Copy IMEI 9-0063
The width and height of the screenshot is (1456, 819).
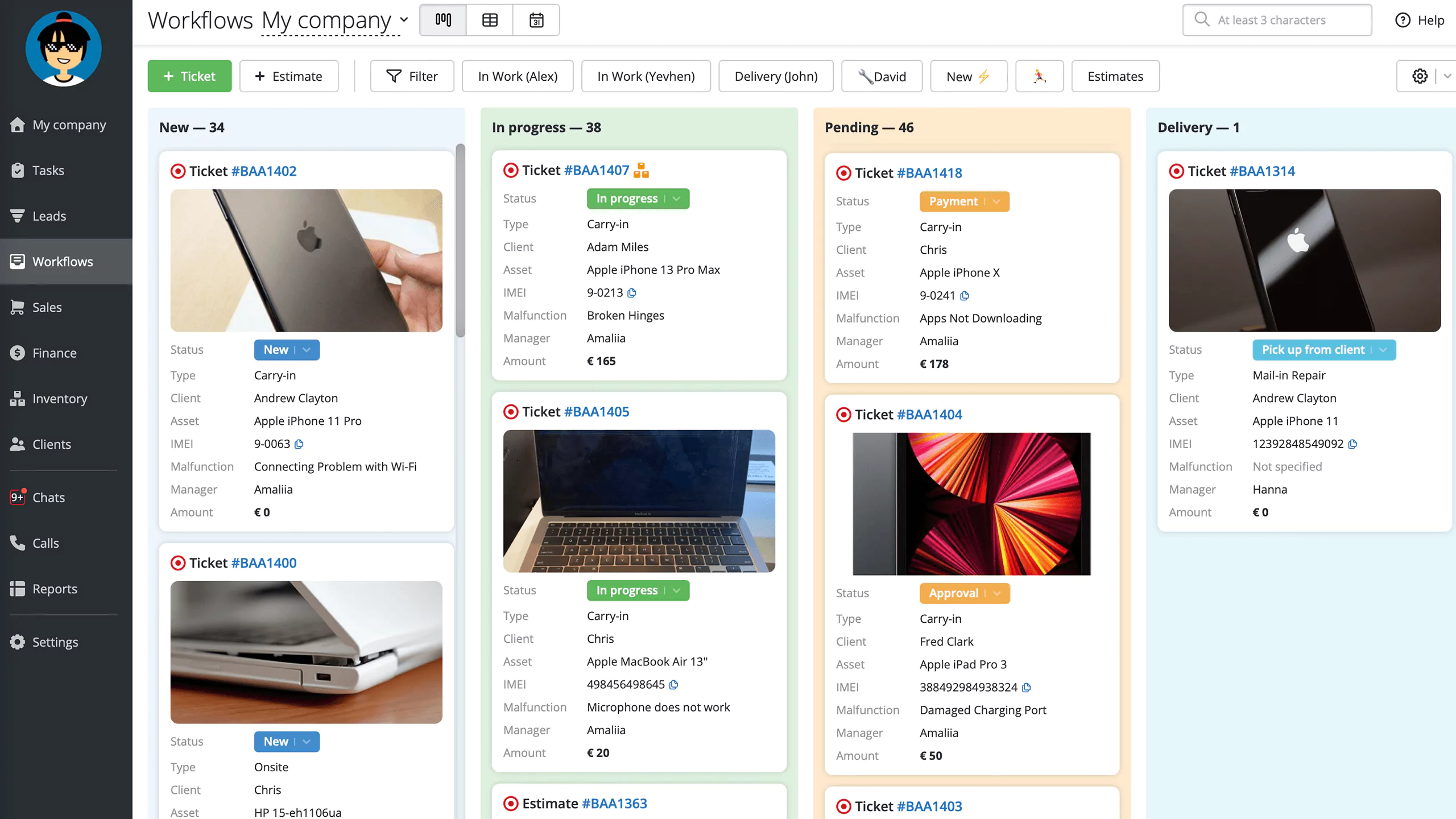(299, 444)
